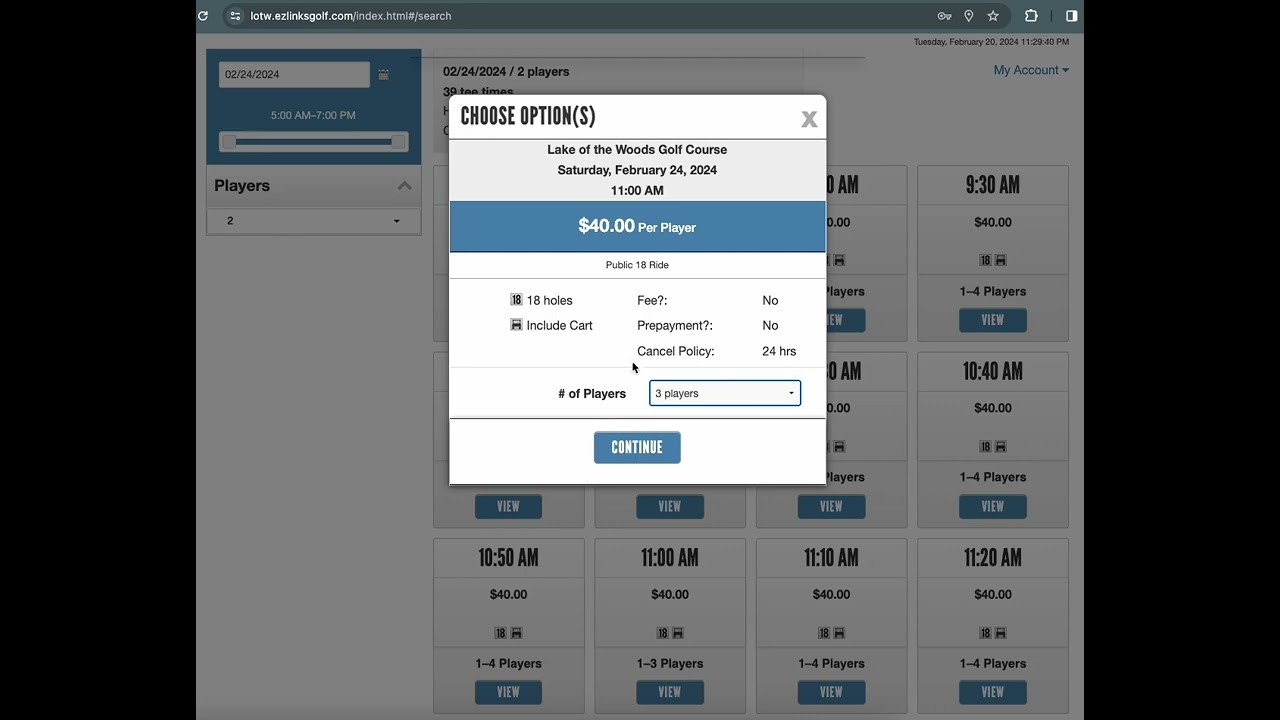Click the 18 holes icon in dialog
This screenshot has height=720, width=1280.
point(516,300)
